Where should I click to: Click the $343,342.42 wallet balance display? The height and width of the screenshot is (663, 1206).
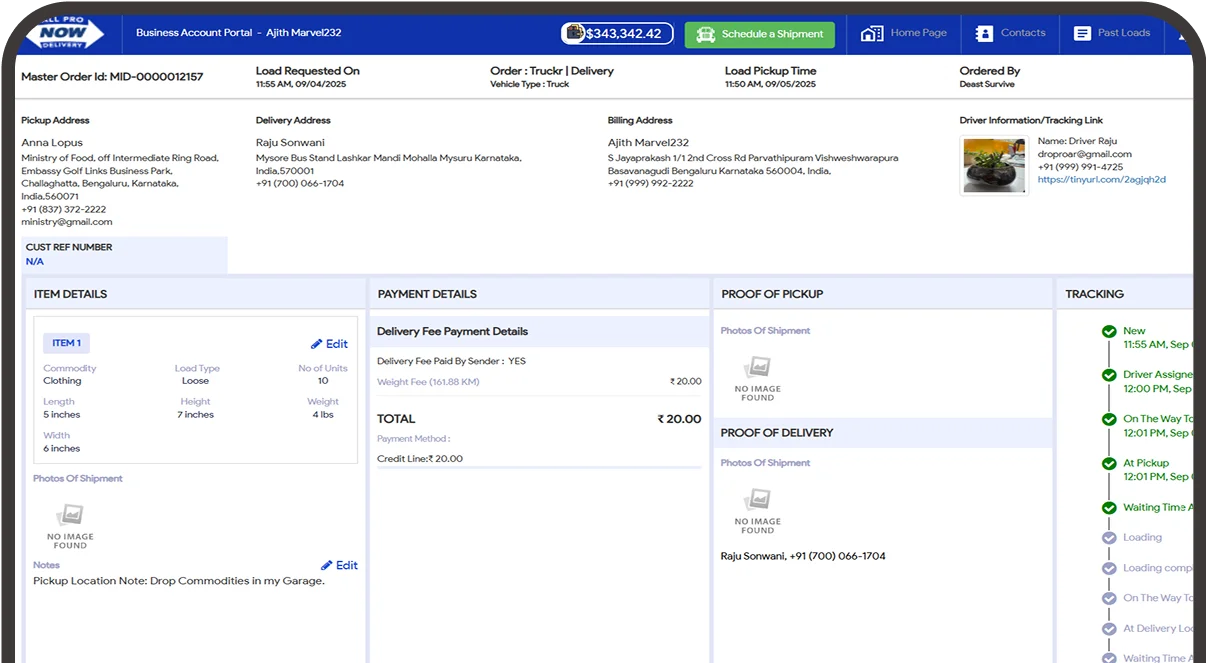coord(623,33)
